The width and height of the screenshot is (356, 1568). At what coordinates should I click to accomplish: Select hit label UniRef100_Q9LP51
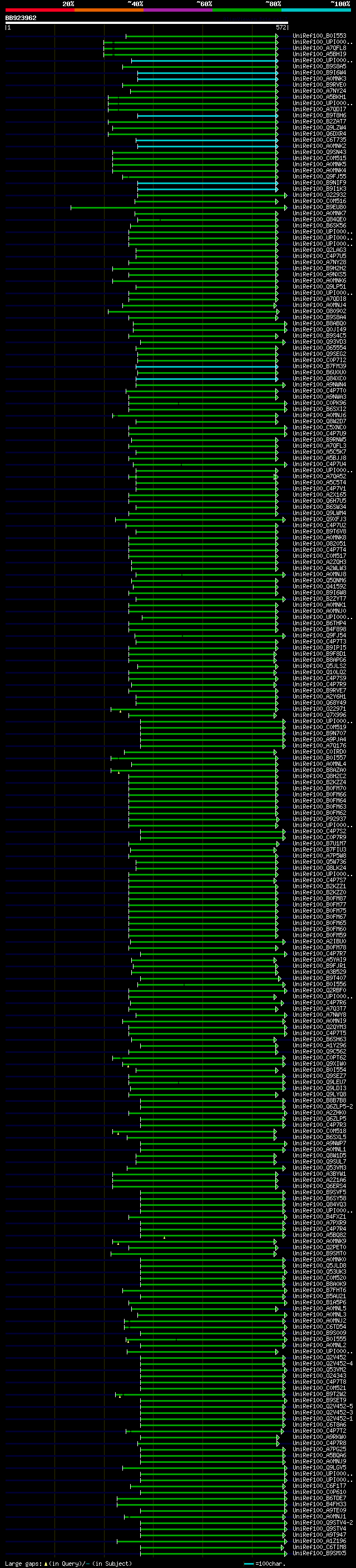pos(319,288)
